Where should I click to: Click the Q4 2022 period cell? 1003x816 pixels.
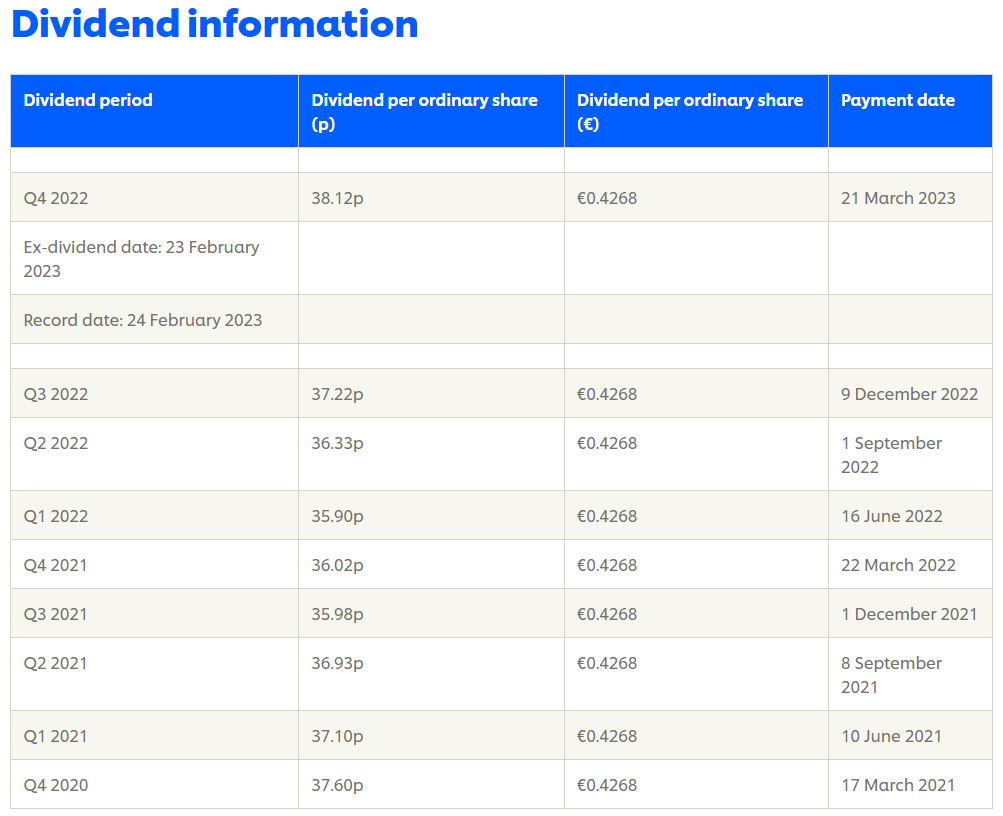[56, 198]
